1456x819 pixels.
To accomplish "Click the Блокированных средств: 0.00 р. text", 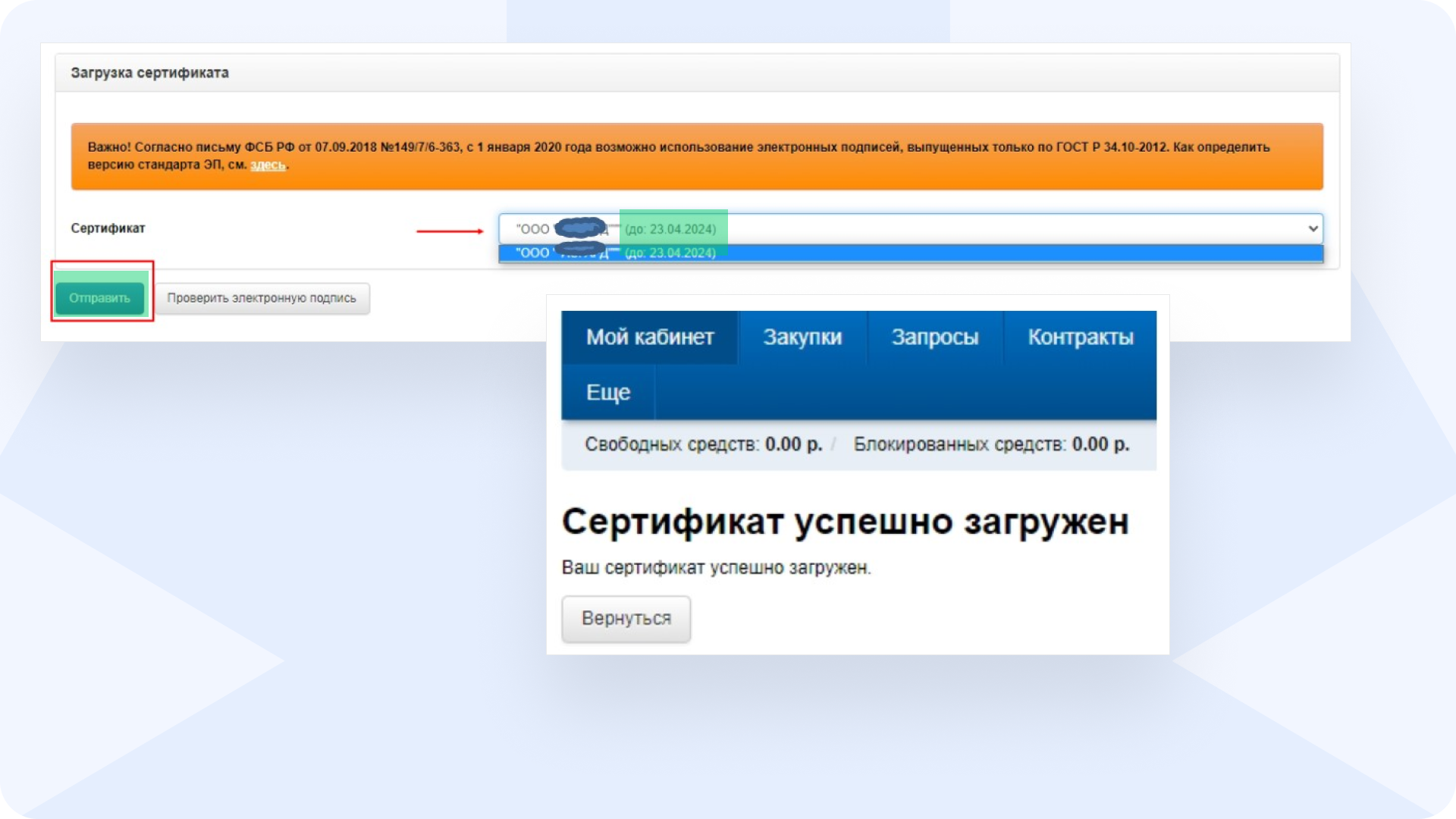I will (x=991, y=444).
